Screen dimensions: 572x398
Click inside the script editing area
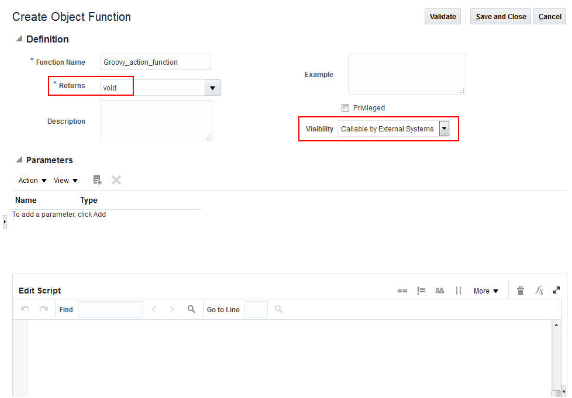point(290,358)
